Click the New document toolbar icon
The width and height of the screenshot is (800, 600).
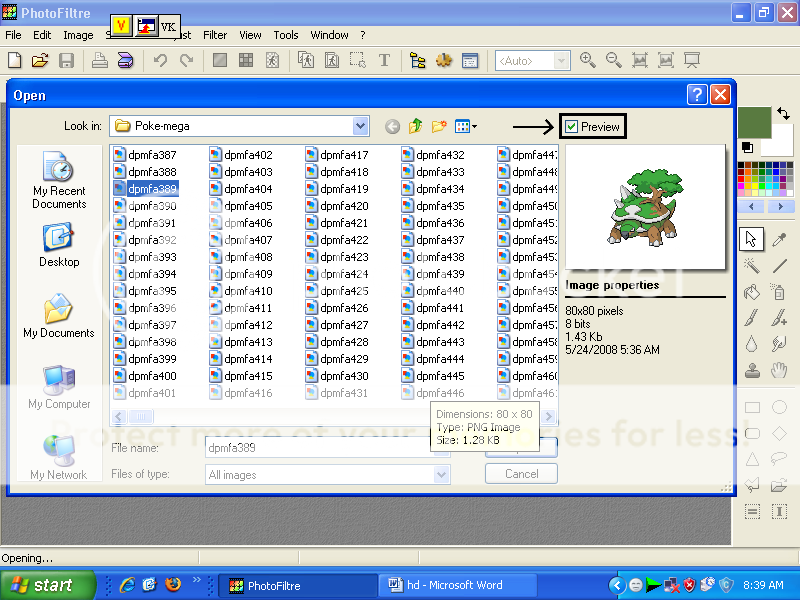click(15, 61)
